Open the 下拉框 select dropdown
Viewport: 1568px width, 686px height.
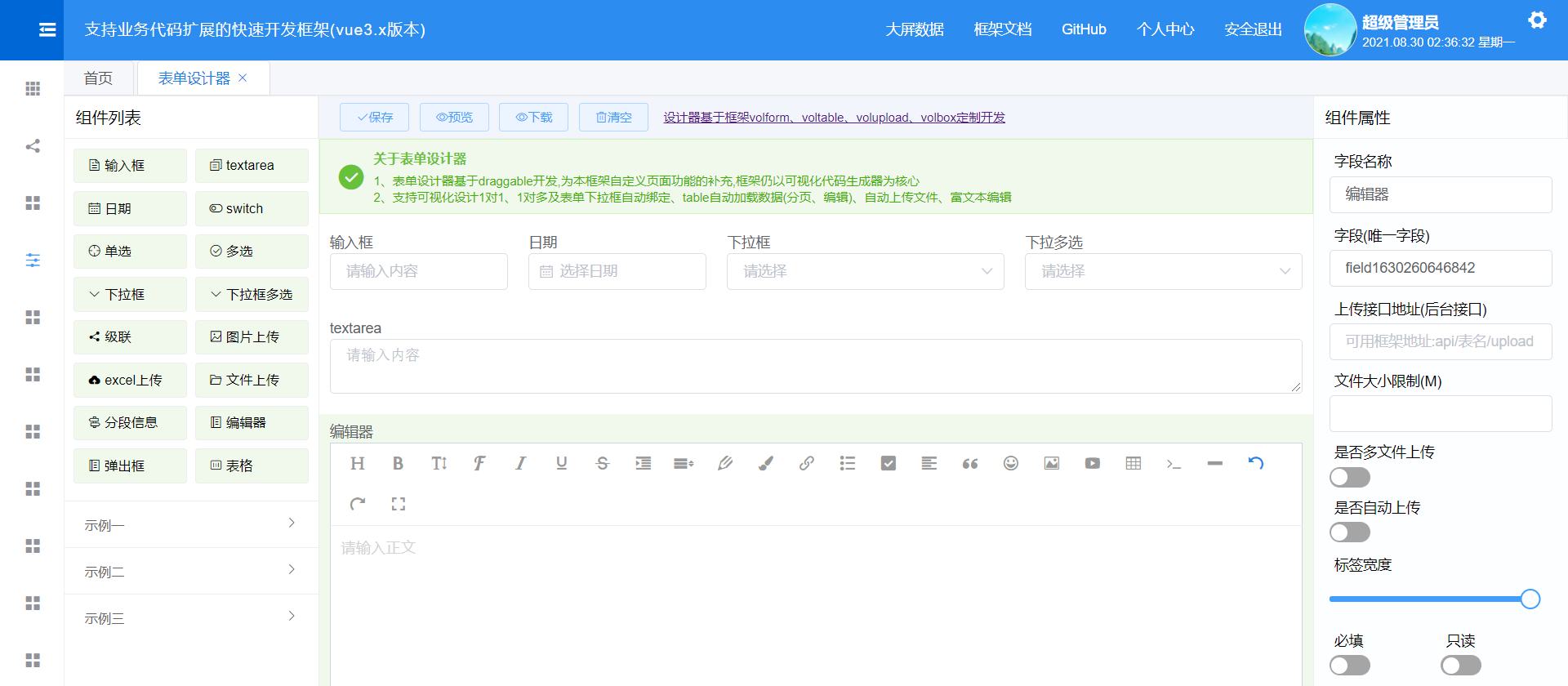[x=865, y=271]
